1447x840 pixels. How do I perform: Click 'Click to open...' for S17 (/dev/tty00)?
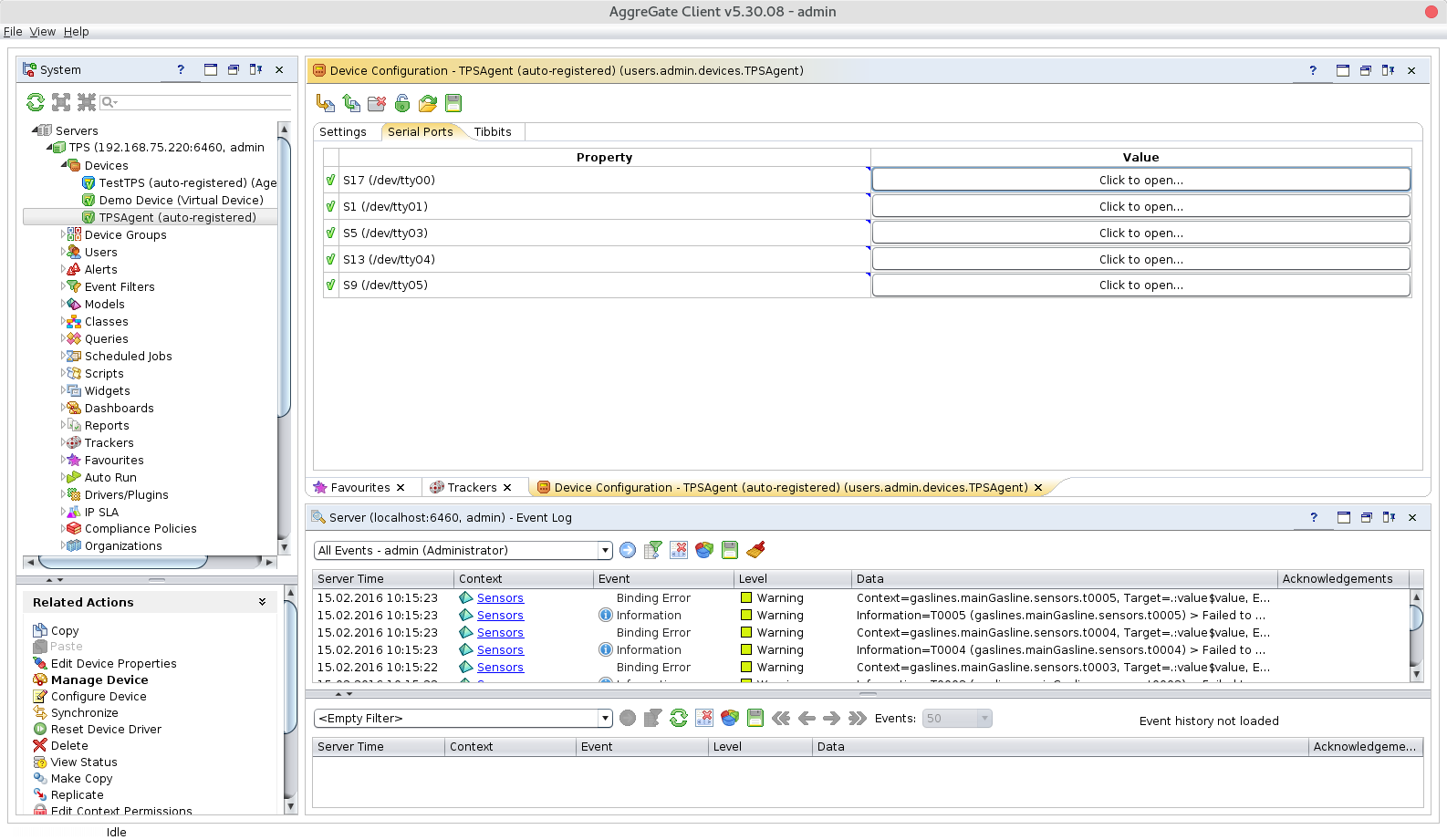coord(1140,180)
